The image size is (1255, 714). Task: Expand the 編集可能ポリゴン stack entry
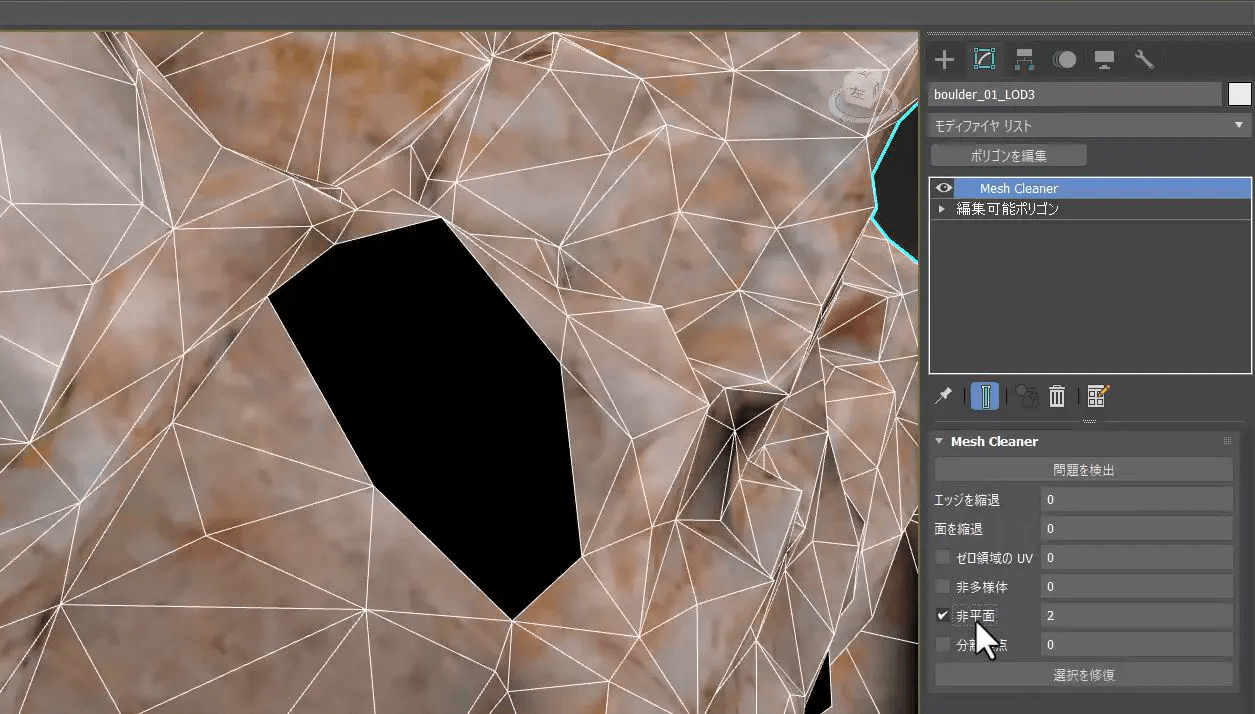click(x=941, y=210)
